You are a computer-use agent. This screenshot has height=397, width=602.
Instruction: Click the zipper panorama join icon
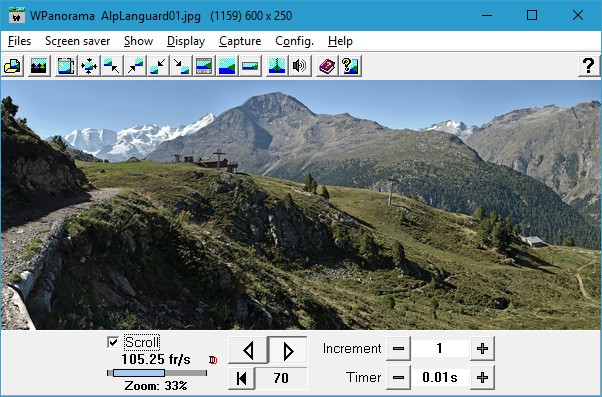[x=277, y=66]
